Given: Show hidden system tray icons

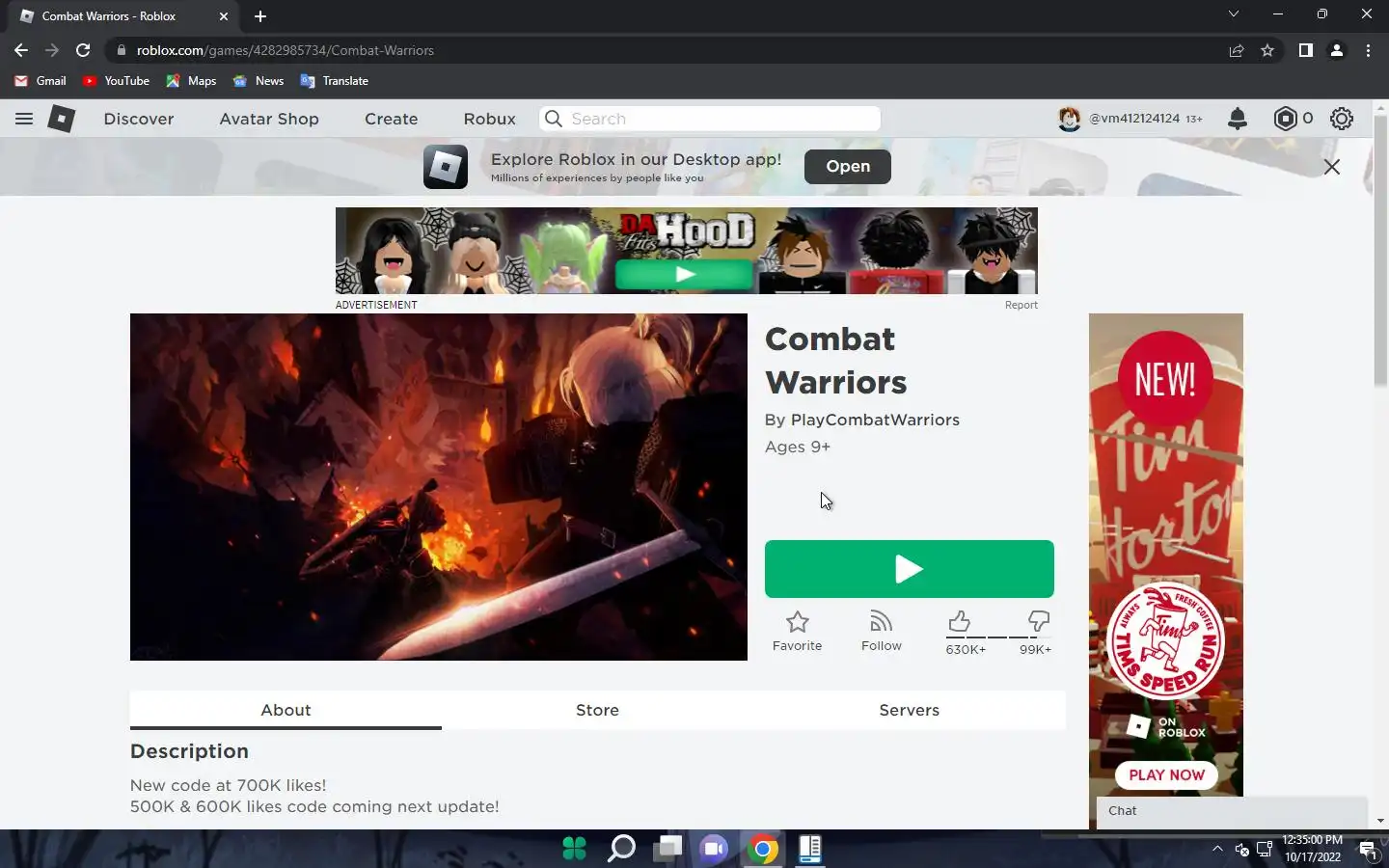Looking at the screenshot, I should click(1217, 849).
